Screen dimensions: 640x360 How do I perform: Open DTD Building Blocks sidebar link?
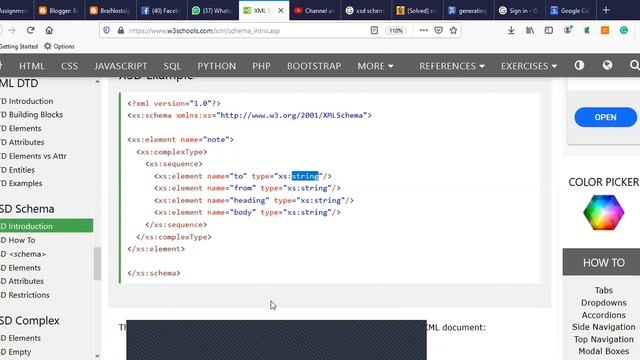[32, 115]
